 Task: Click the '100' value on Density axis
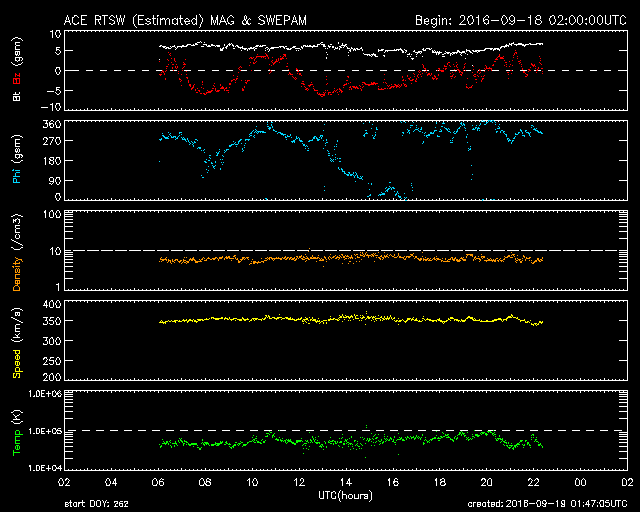(52, 215)
